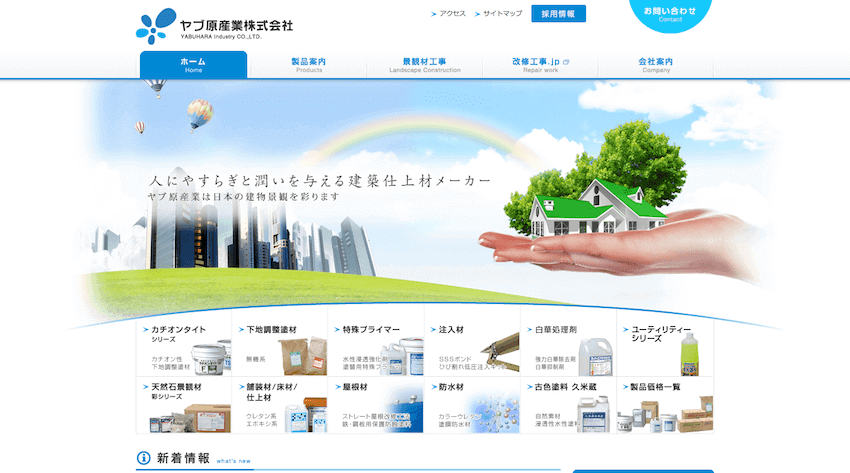Open ユーティリティー シリーズ product tile

tap(665, 347)
